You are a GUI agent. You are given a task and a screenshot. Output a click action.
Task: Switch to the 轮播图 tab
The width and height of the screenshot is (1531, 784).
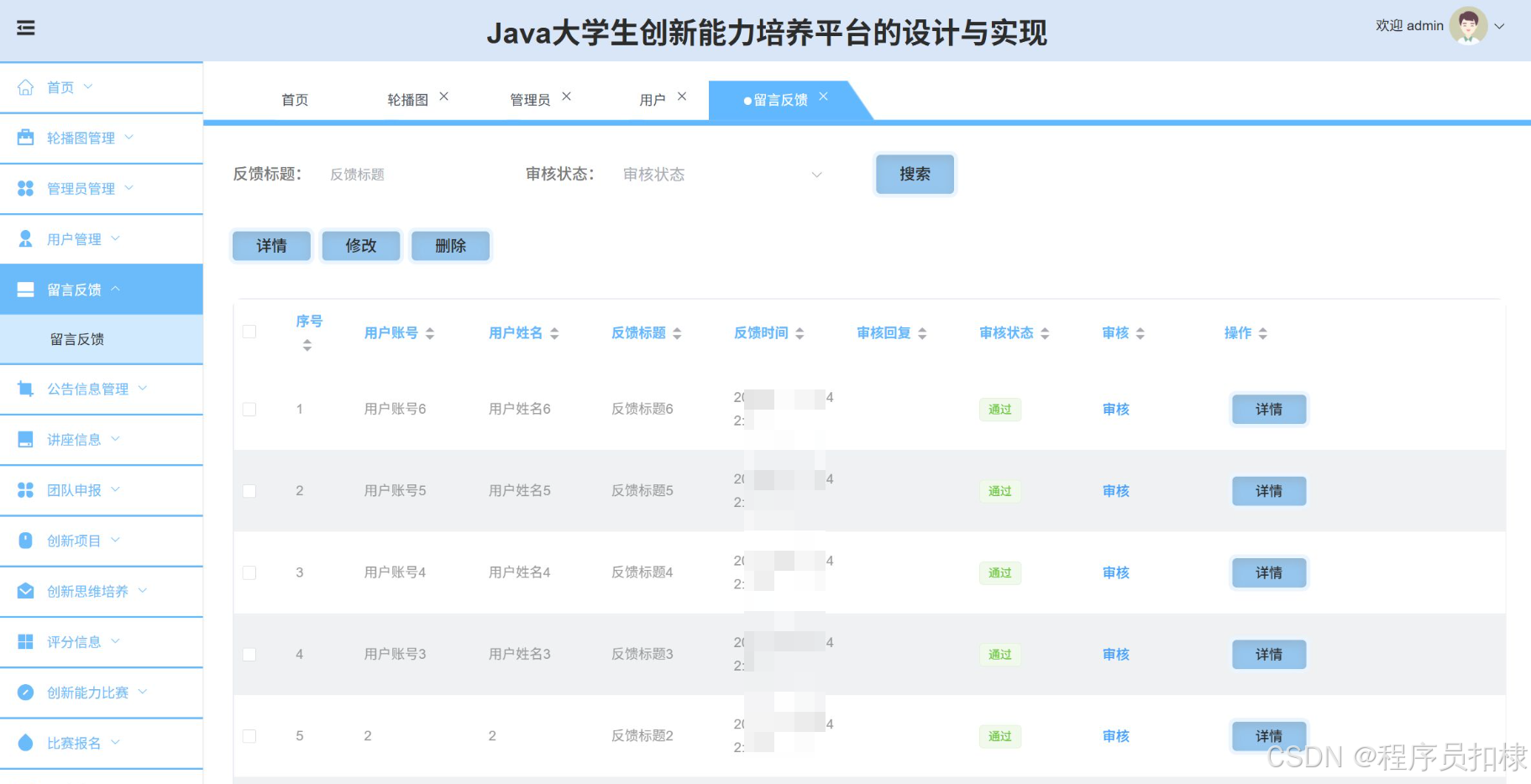pos(408,99)
